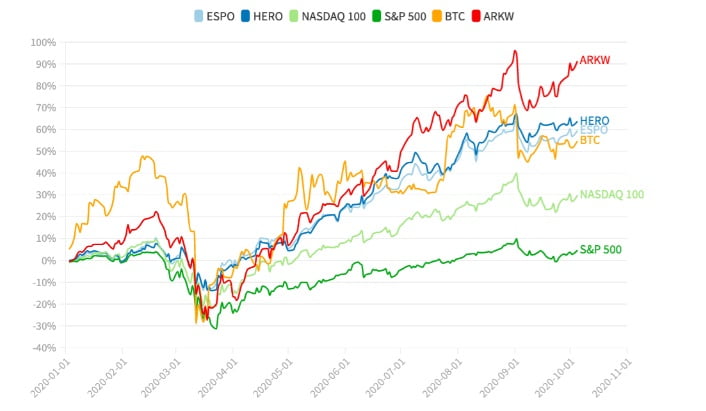The image size is (706, 411).
Task: Hide NASDAQ 100 series via legend text
Action: click(332, 16)
